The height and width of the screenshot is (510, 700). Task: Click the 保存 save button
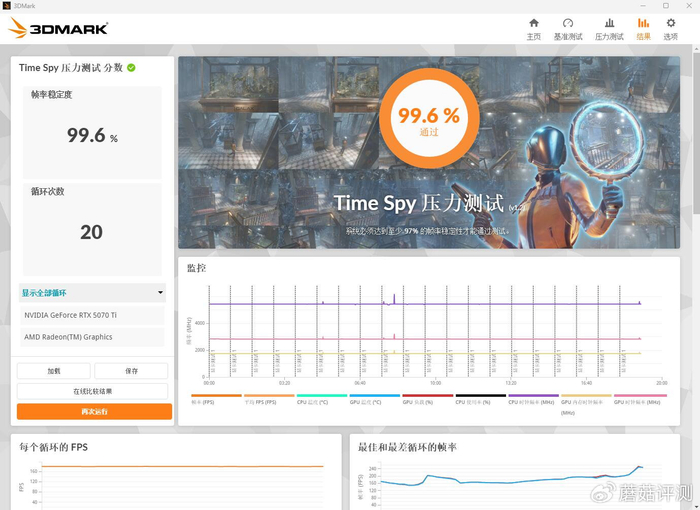[131, 371]
